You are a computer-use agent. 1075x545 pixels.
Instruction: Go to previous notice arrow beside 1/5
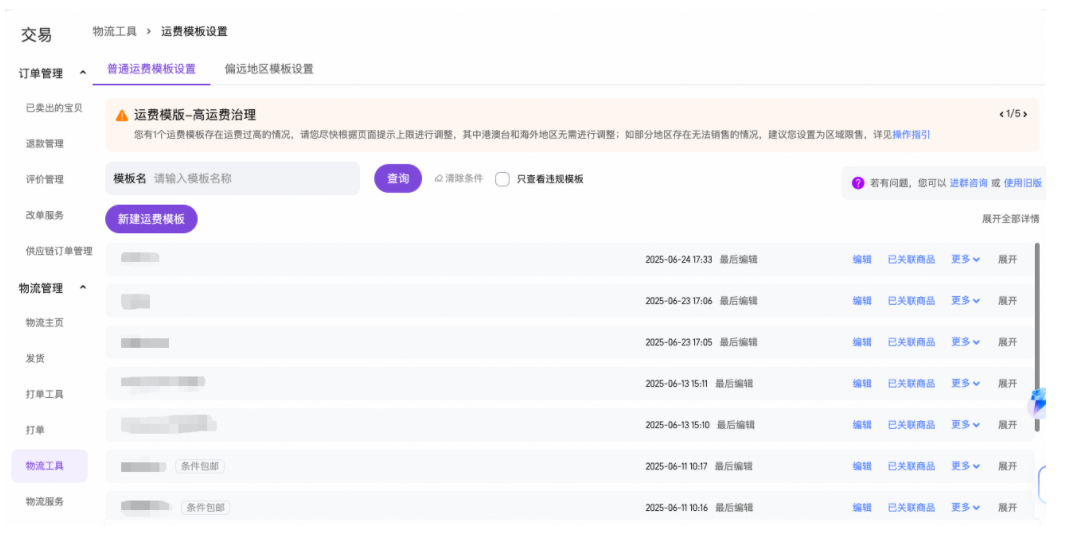(1002, 114)
